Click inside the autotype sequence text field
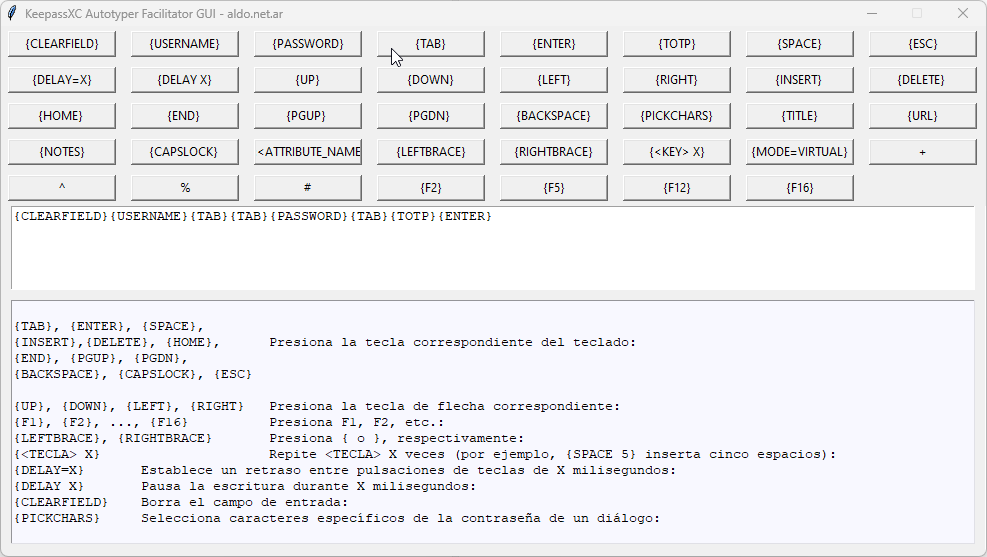 coord(493,248)
